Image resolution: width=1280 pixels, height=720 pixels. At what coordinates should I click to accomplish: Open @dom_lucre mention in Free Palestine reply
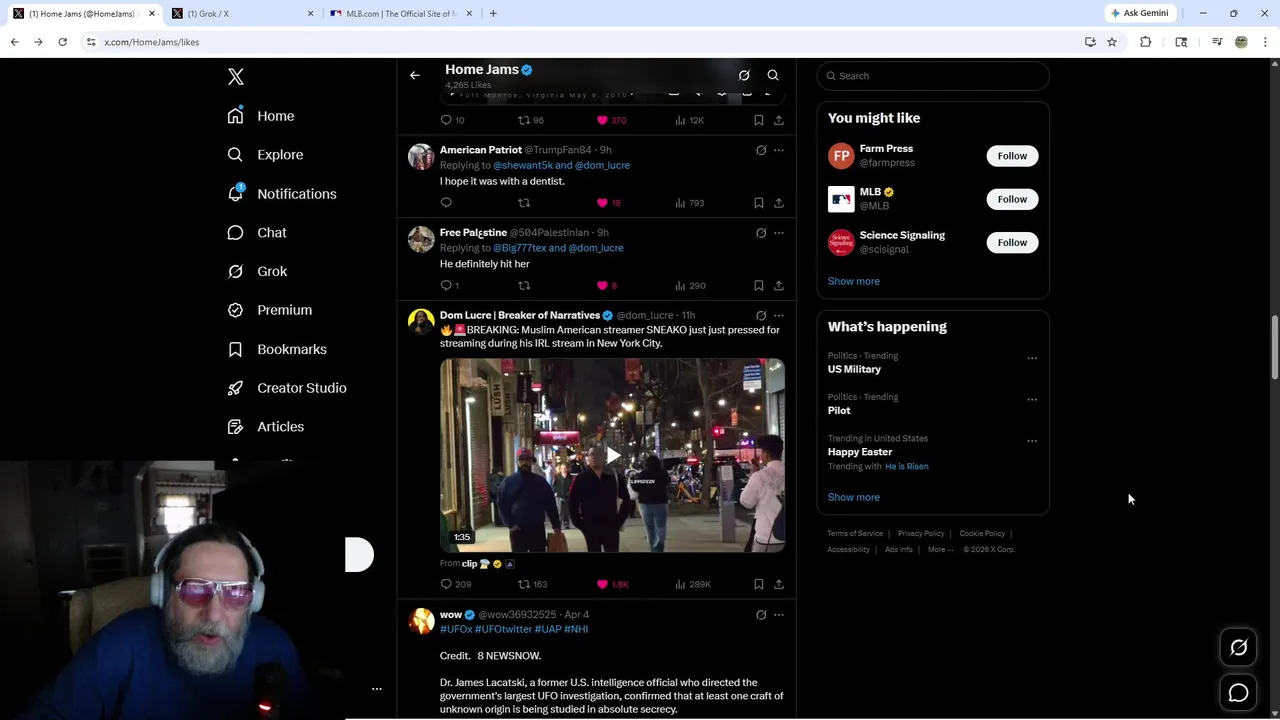click(x=596, y=248)
